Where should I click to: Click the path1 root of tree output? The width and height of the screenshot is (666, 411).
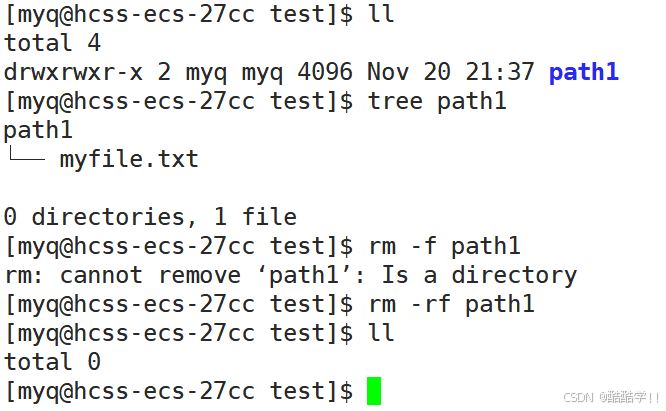click(x=38, y=130)
